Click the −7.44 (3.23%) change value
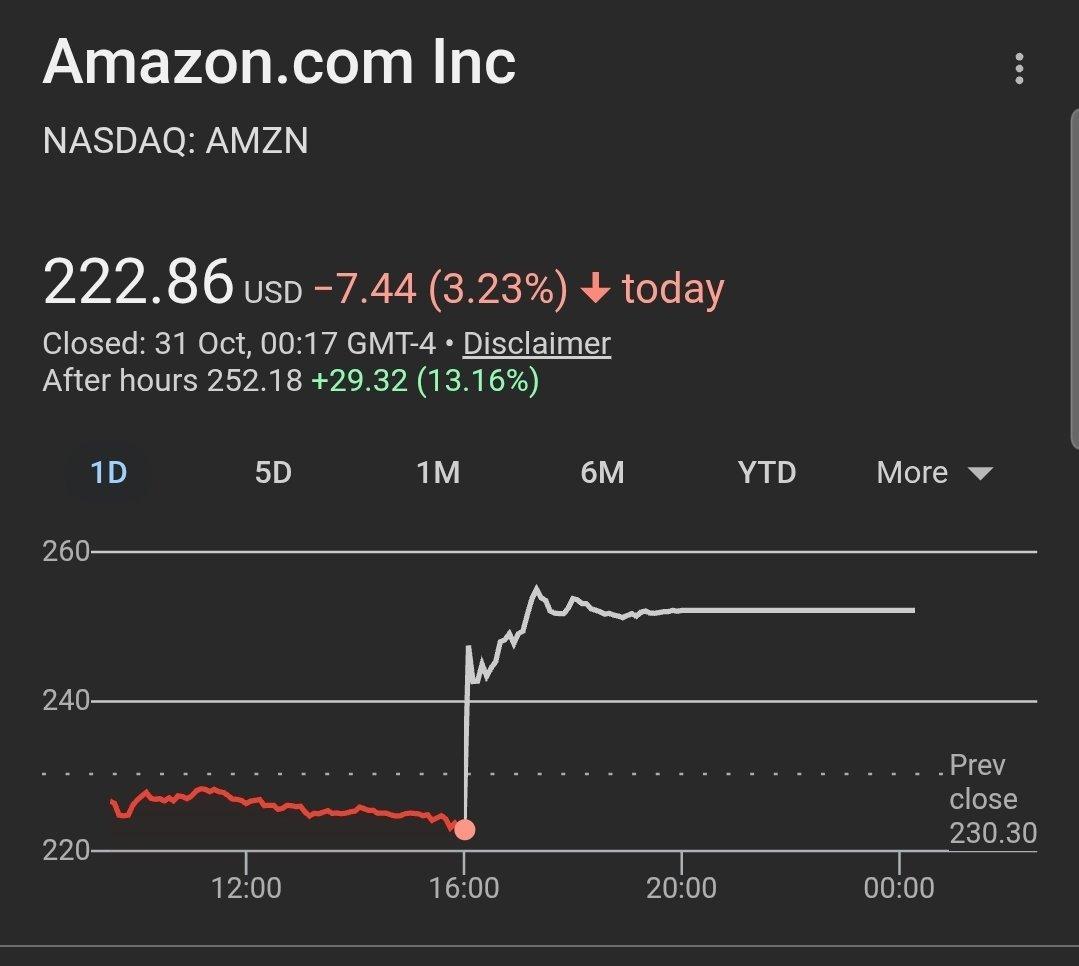 [x=441, y=290]
